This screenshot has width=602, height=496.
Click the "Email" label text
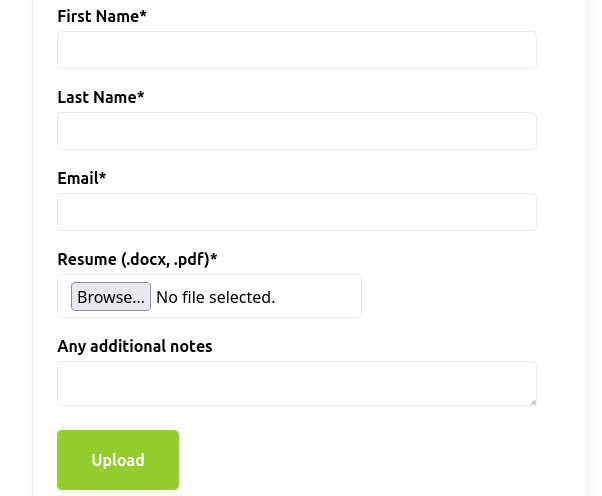point(78,178)
